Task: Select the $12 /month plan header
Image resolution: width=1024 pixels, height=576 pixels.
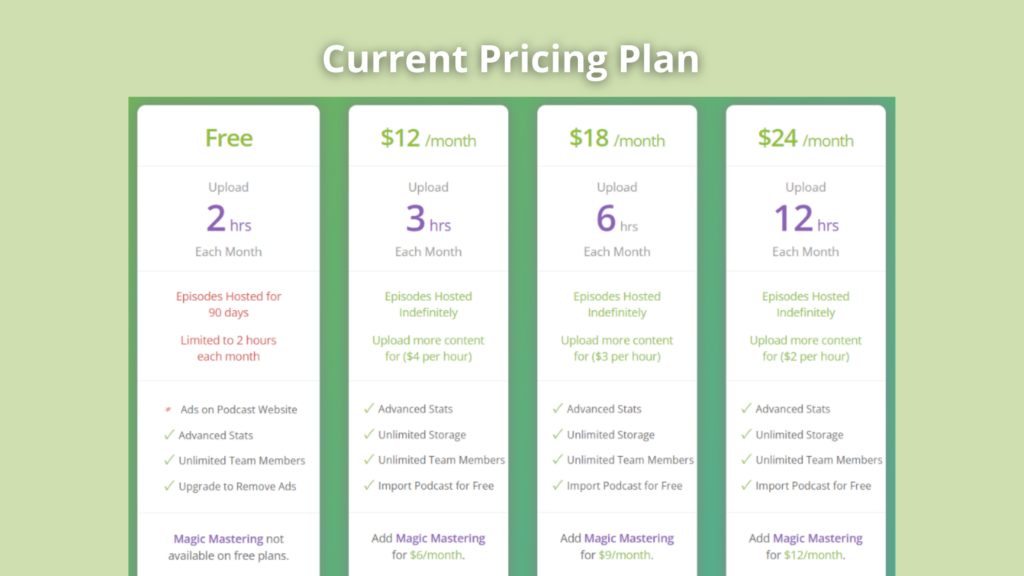Action: 428,138
